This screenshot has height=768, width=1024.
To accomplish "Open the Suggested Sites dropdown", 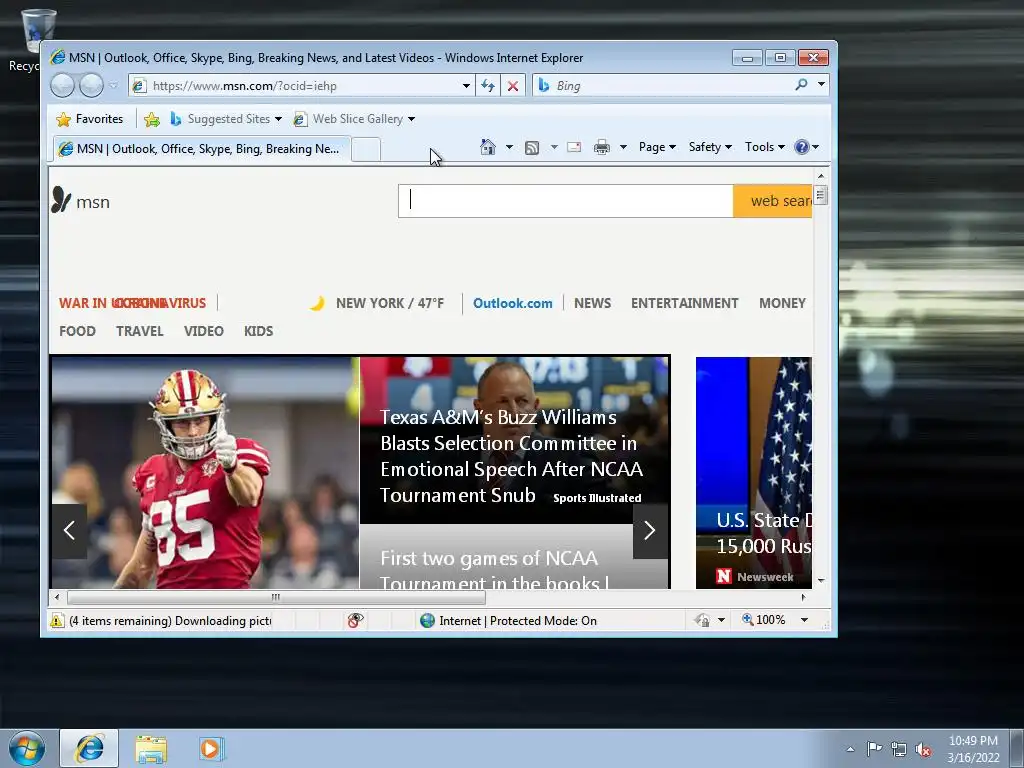I will (225, 119).
